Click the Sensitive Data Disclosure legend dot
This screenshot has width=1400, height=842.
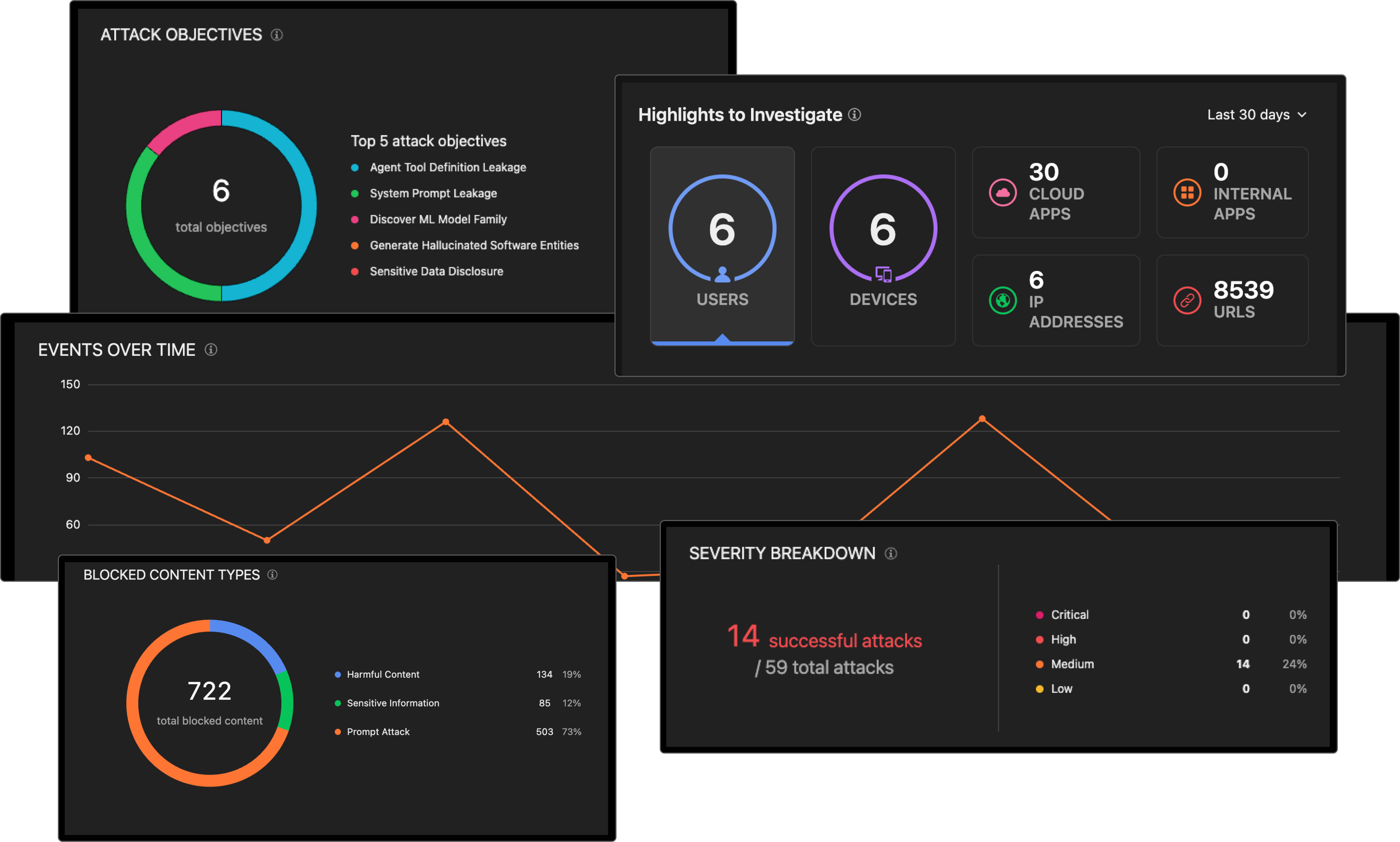coord(355,272)
